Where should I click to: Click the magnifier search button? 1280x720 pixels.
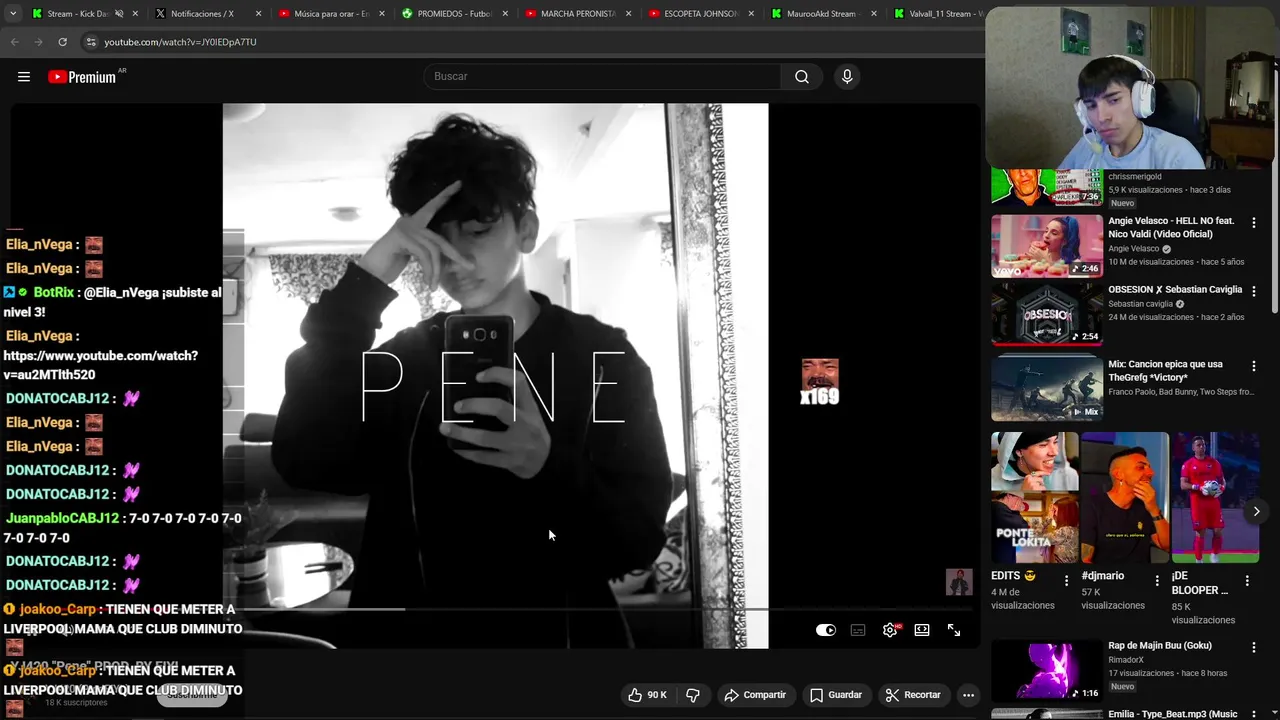[802, 77]
